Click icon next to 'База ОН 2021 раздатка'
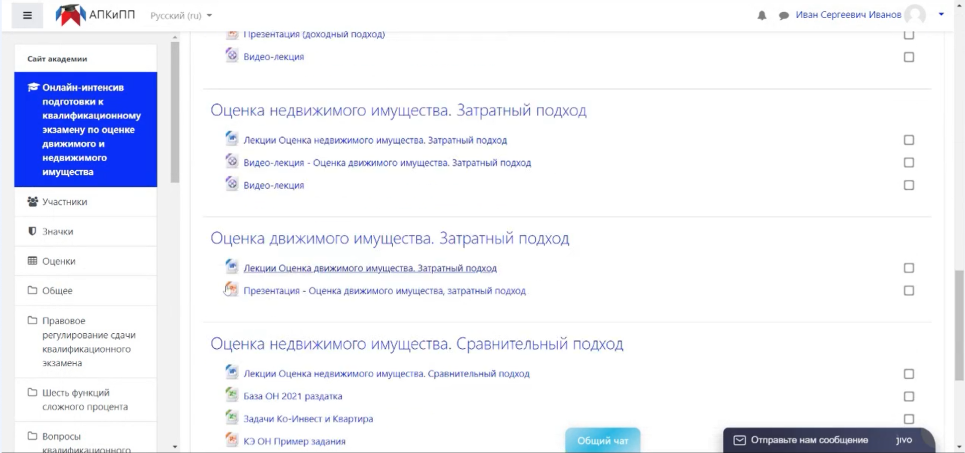This screenshot has width=965, height=453. [x=232, y=396]
